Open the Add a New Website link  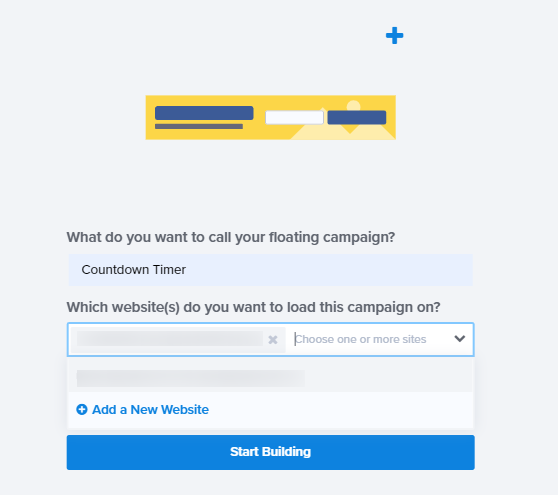tap(150, 410)
